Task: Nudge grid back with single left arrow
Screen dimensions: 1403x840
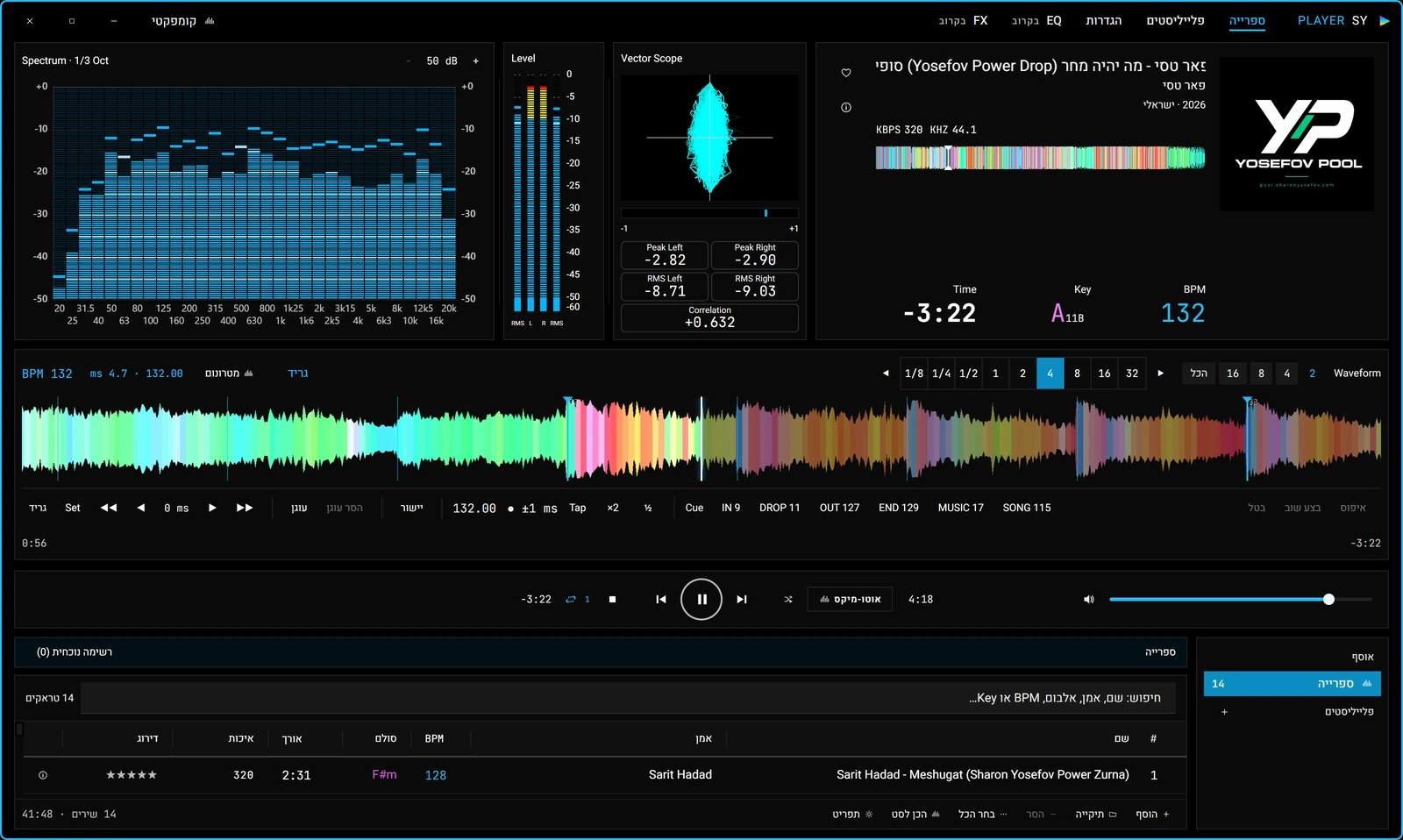Action: pos(140,508)
